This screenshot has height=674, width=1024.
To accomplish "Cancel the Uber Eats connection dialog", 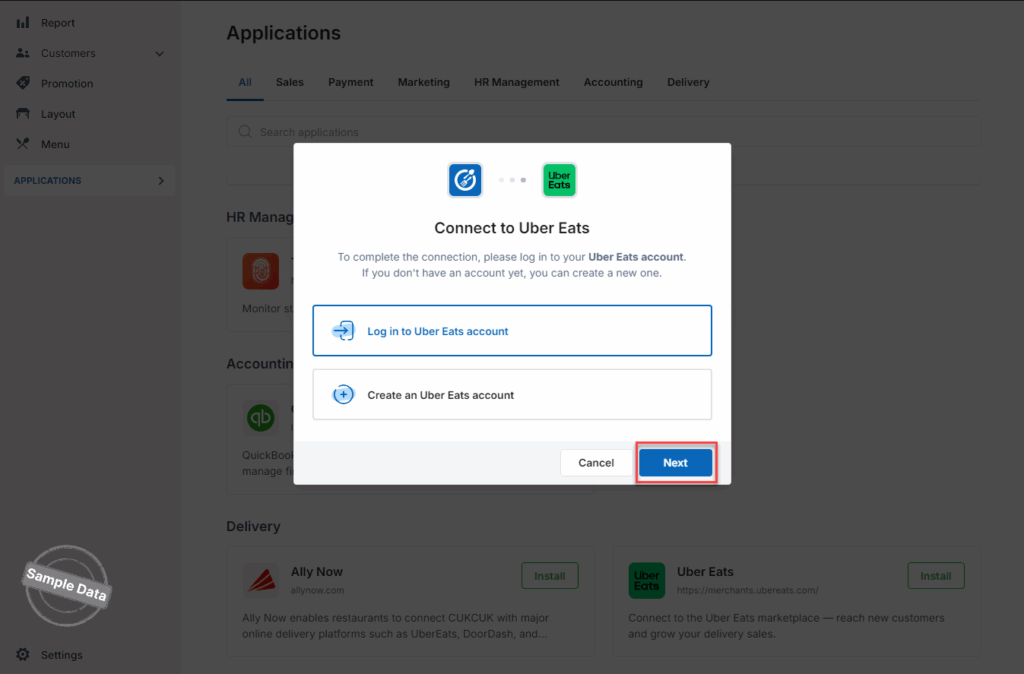I will point(596,463).
